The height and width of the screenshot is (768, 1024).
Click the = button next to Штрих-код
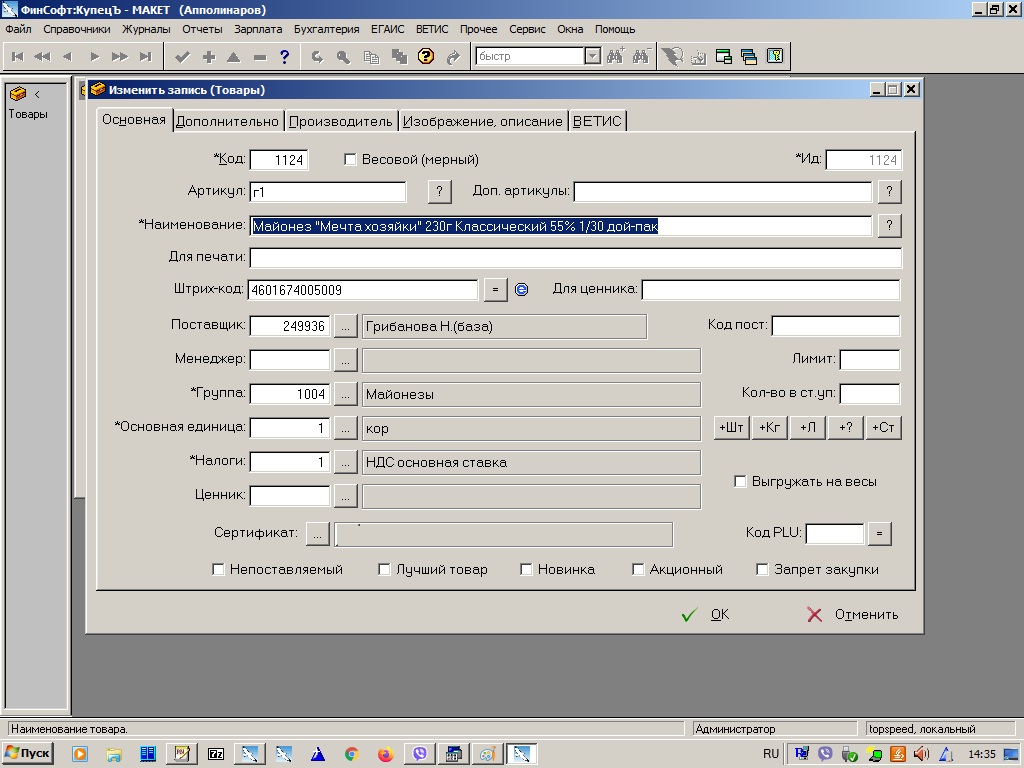(495, 289)
